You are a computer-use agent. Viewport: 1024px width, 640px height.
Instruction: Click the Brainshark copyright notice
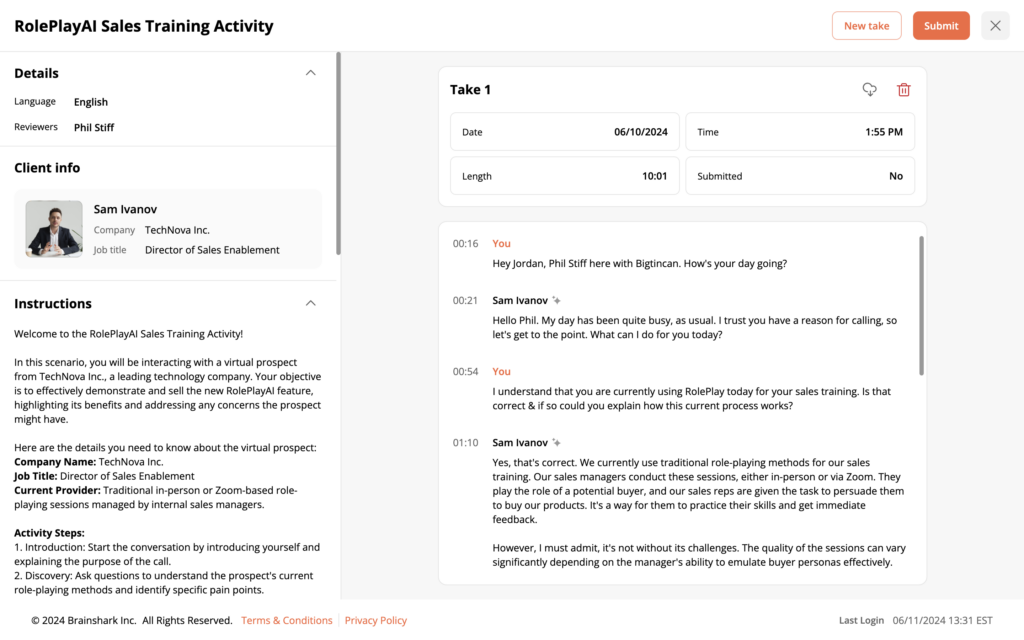132,620
